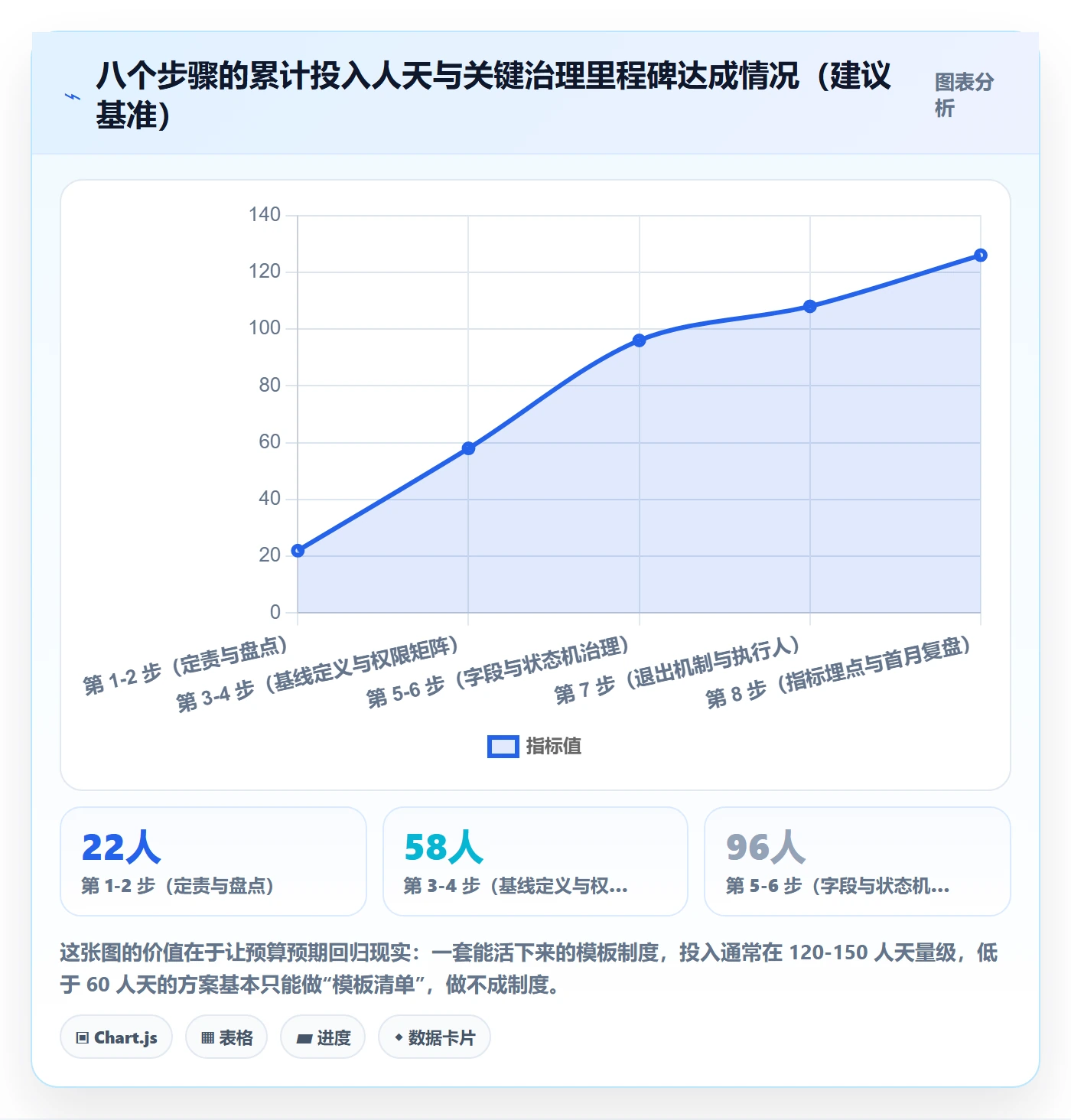Click the Chart.js tag

(x=116, y=1037)
